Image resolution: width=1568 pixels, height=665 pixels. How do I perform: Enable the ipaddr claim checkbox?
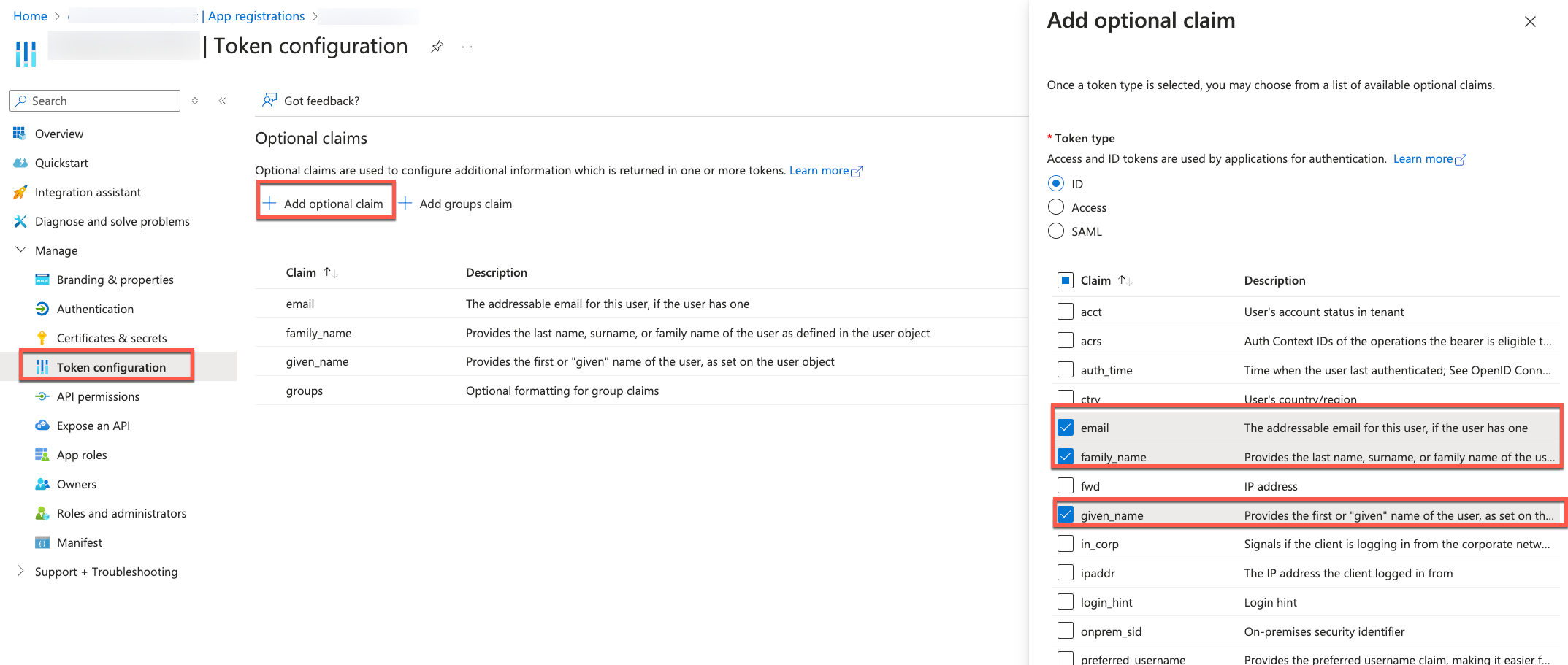click(1066, 573)
